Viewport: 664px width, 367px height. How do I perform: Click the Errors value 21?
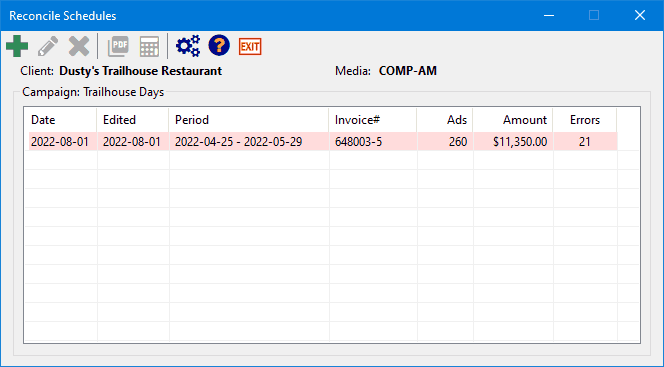[x=585, y=141]
